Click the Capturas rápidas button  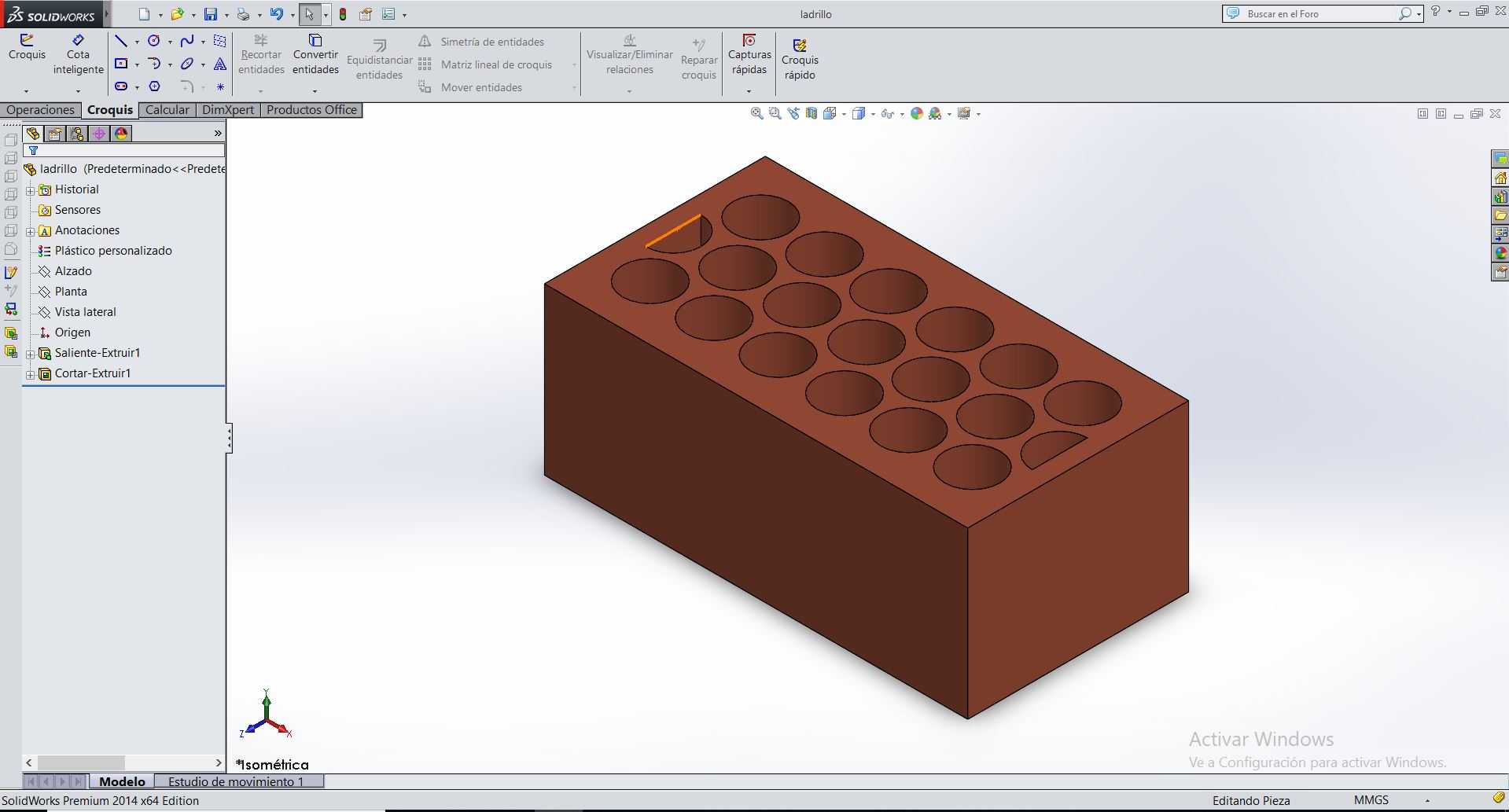[x=749, y=55]
